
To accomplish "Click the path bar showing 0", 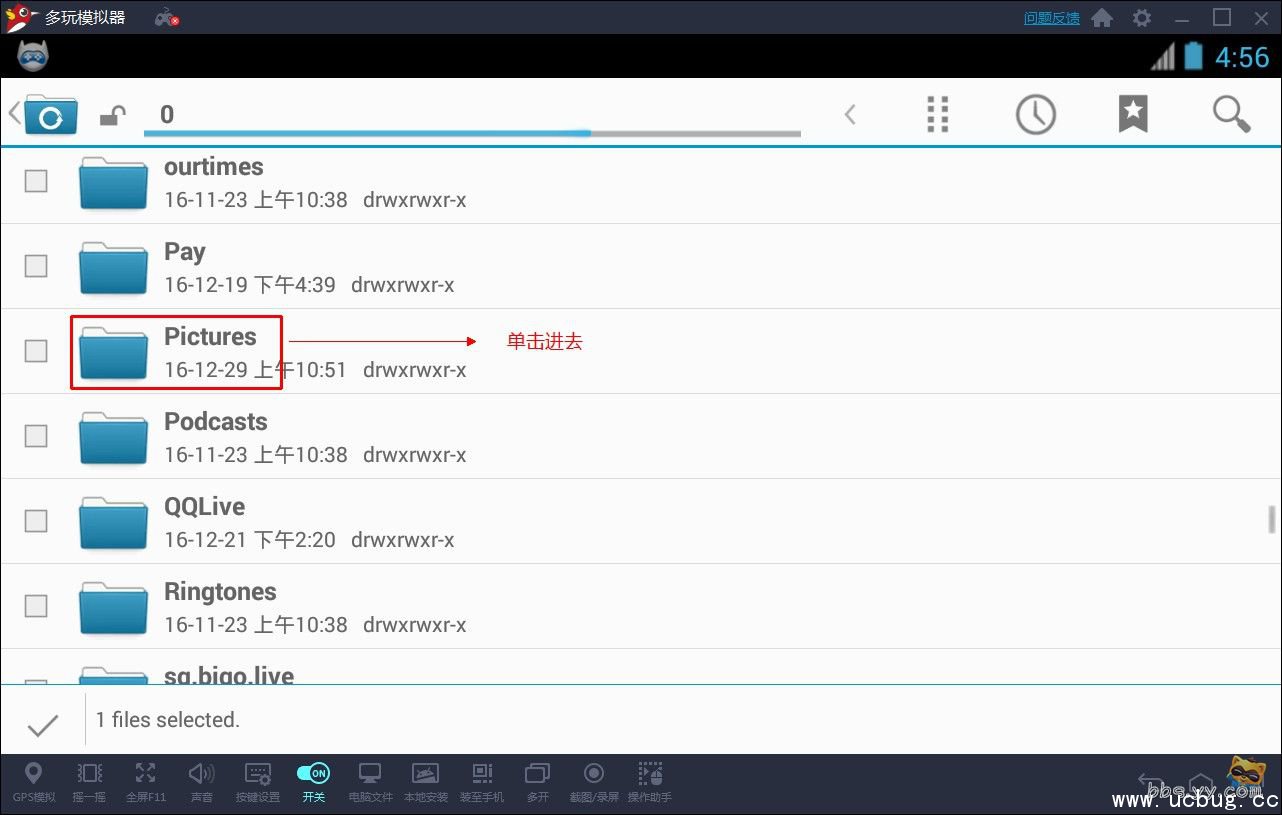I will [x=472, y=116].
